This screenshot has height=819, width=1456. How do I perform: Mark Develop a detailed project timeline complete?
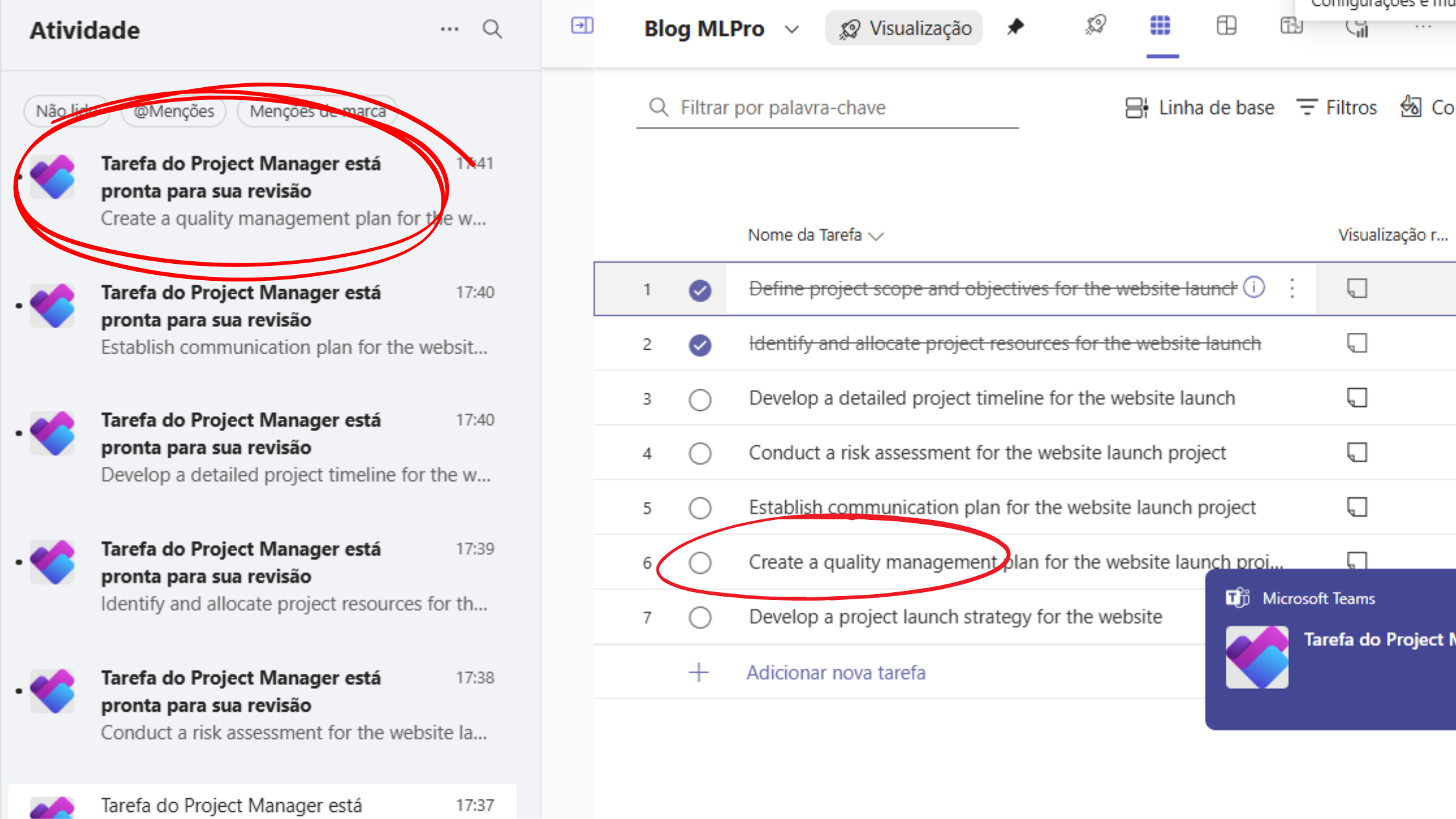tap(700, 399)
